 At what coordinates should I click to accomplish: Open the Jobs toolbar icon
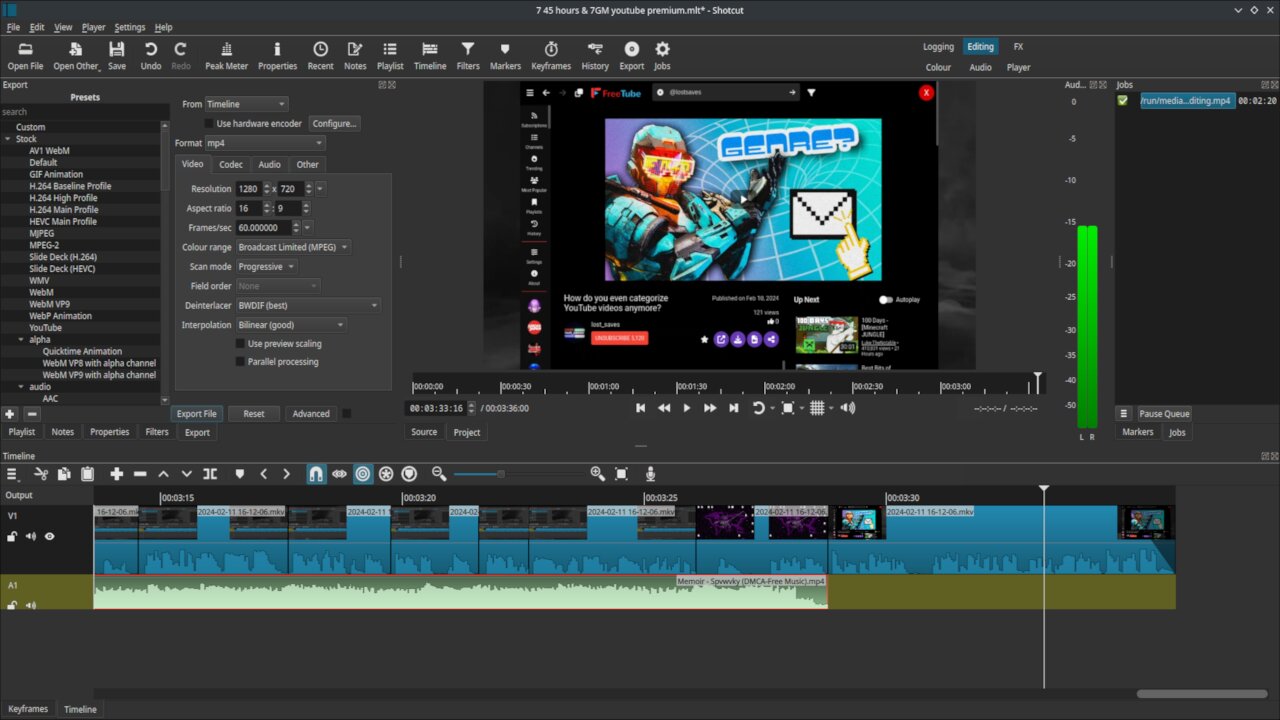[662, 56]
